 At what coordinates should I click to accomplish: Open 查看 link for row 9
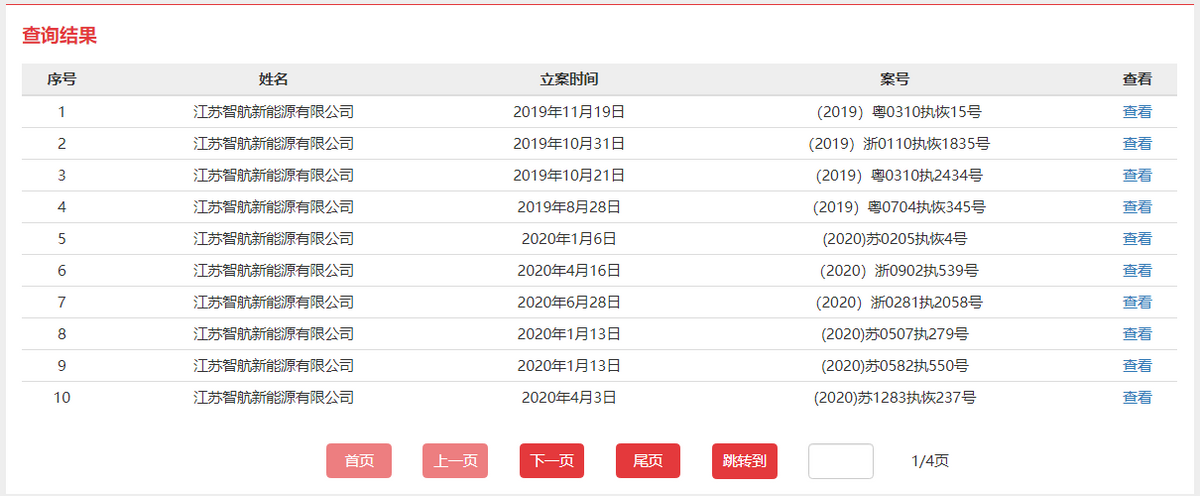(x=1137, y=366)
